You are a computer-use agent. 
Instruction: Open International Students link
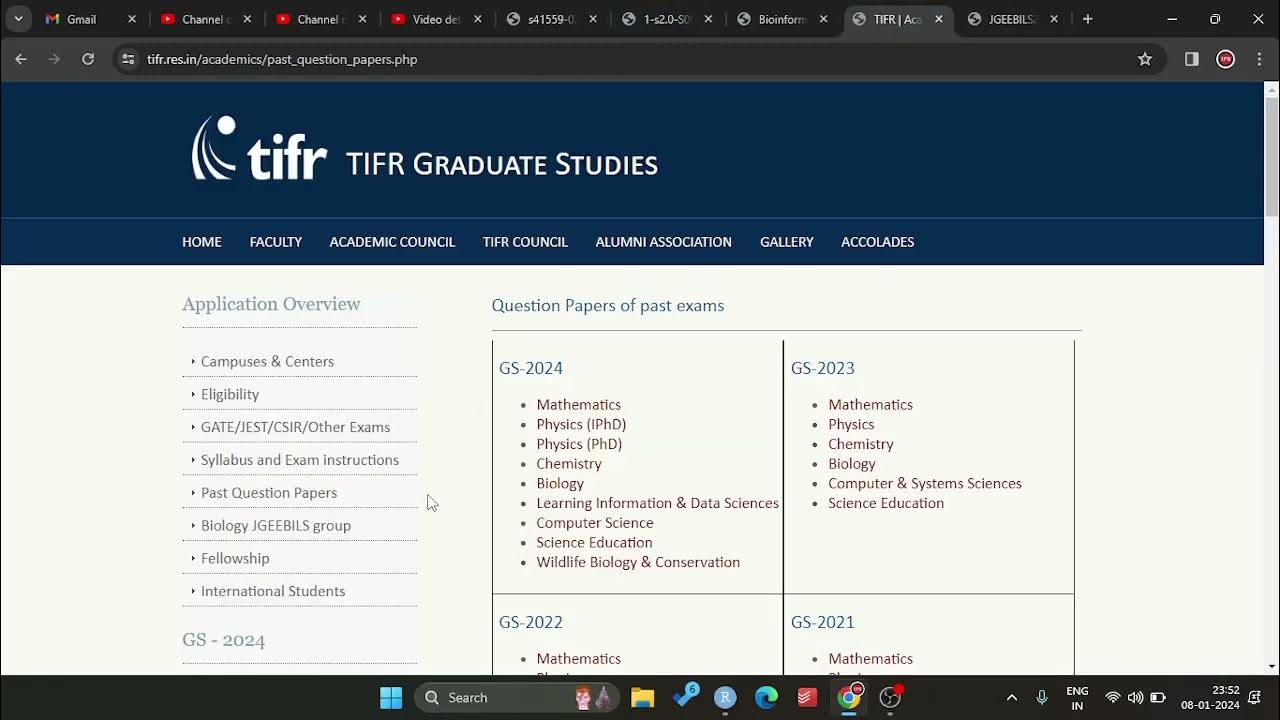(273, 591)
